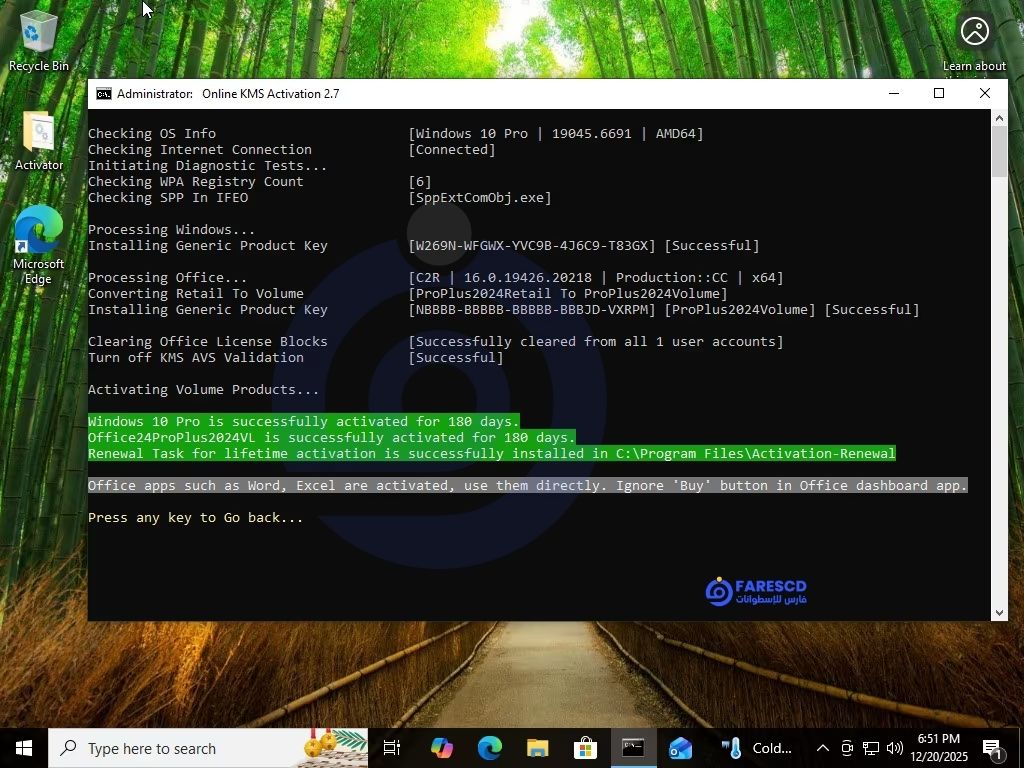Open network status tray icon

pyautogui.click(x=871, y=748)
